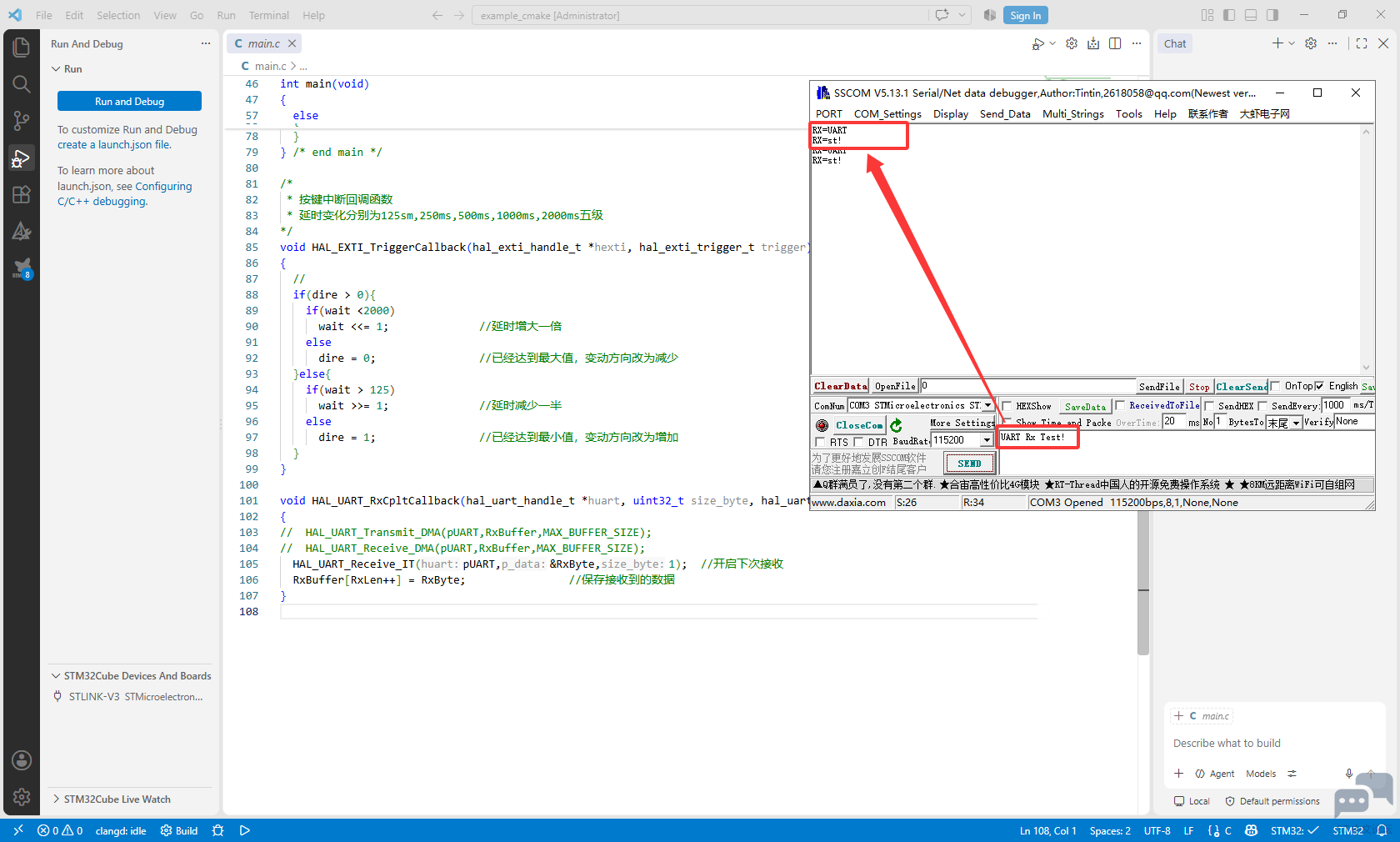Open the Manage gear in activity bar
The width and height of the screenshot is (1400, 842).
pyautogui.click(x=22, y=797)
